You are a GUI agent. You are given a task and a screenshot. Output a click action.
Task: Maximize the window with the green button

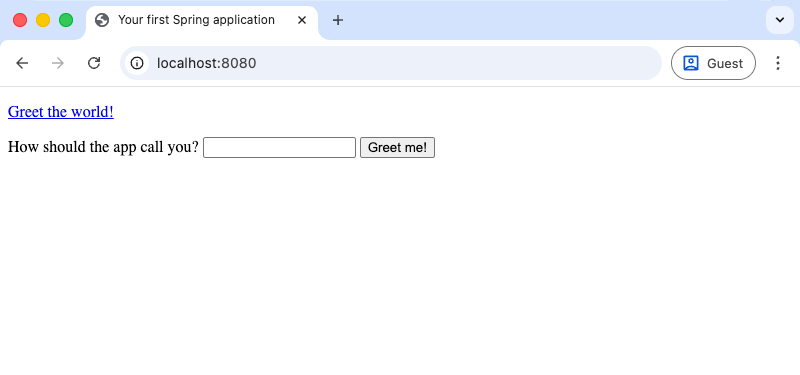[66, 20]
